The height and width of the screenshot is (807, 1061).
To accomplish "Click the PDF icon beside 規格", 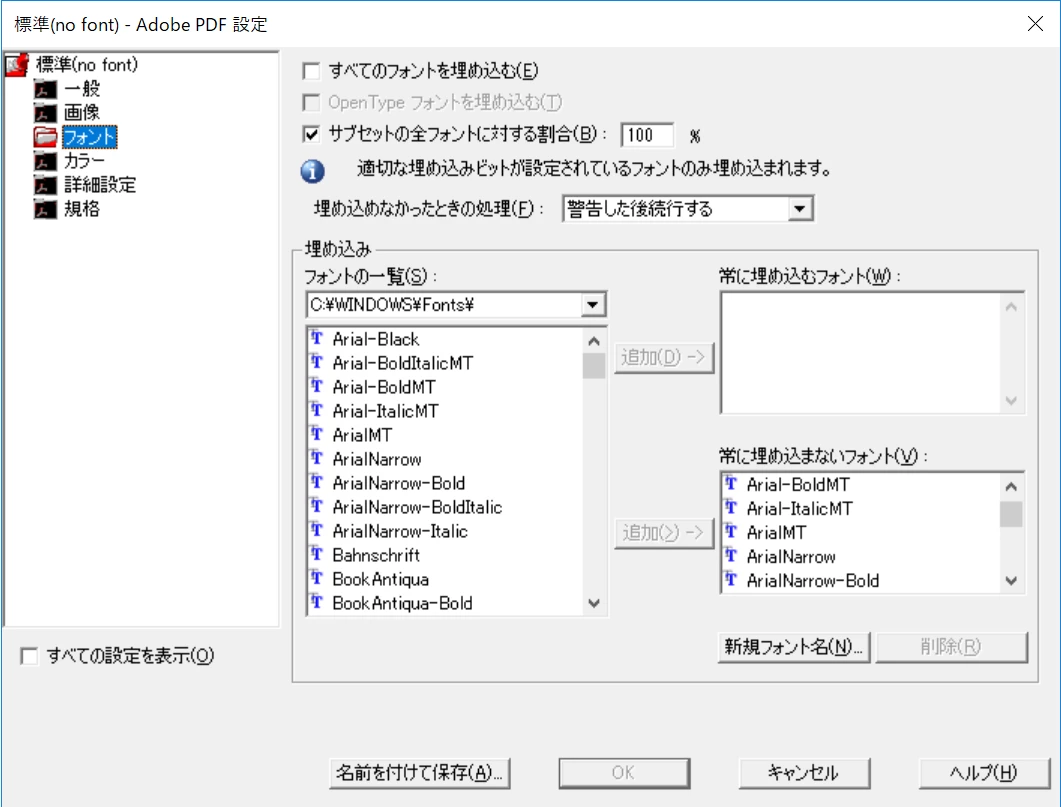I will click(x=45, y=209).
